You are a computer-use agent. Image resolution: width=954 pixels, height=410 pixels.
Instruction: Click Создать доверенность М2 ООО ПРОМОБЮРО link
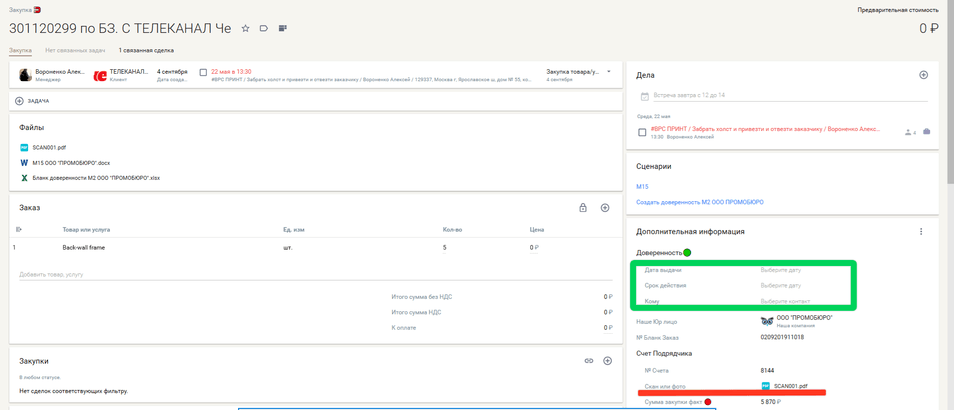click(x=699, y=202)
